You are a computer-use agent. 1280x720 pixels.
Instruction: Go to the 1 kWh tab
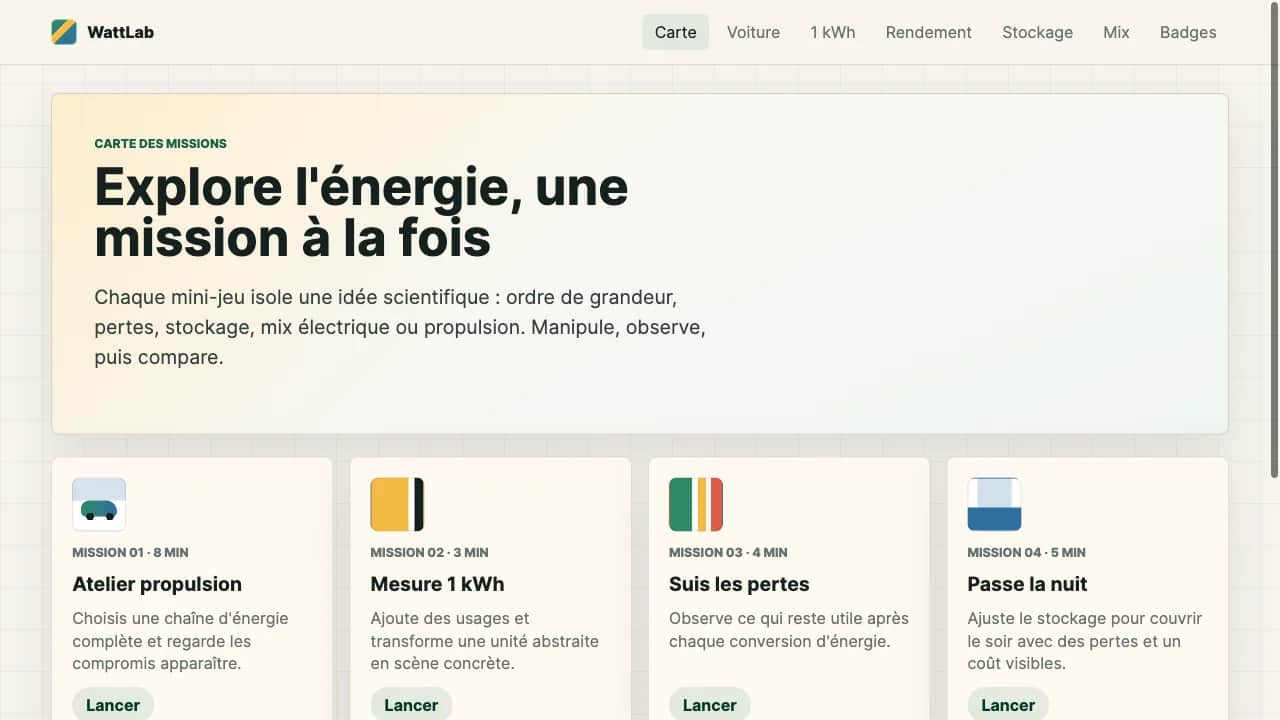tap(833, 32)
